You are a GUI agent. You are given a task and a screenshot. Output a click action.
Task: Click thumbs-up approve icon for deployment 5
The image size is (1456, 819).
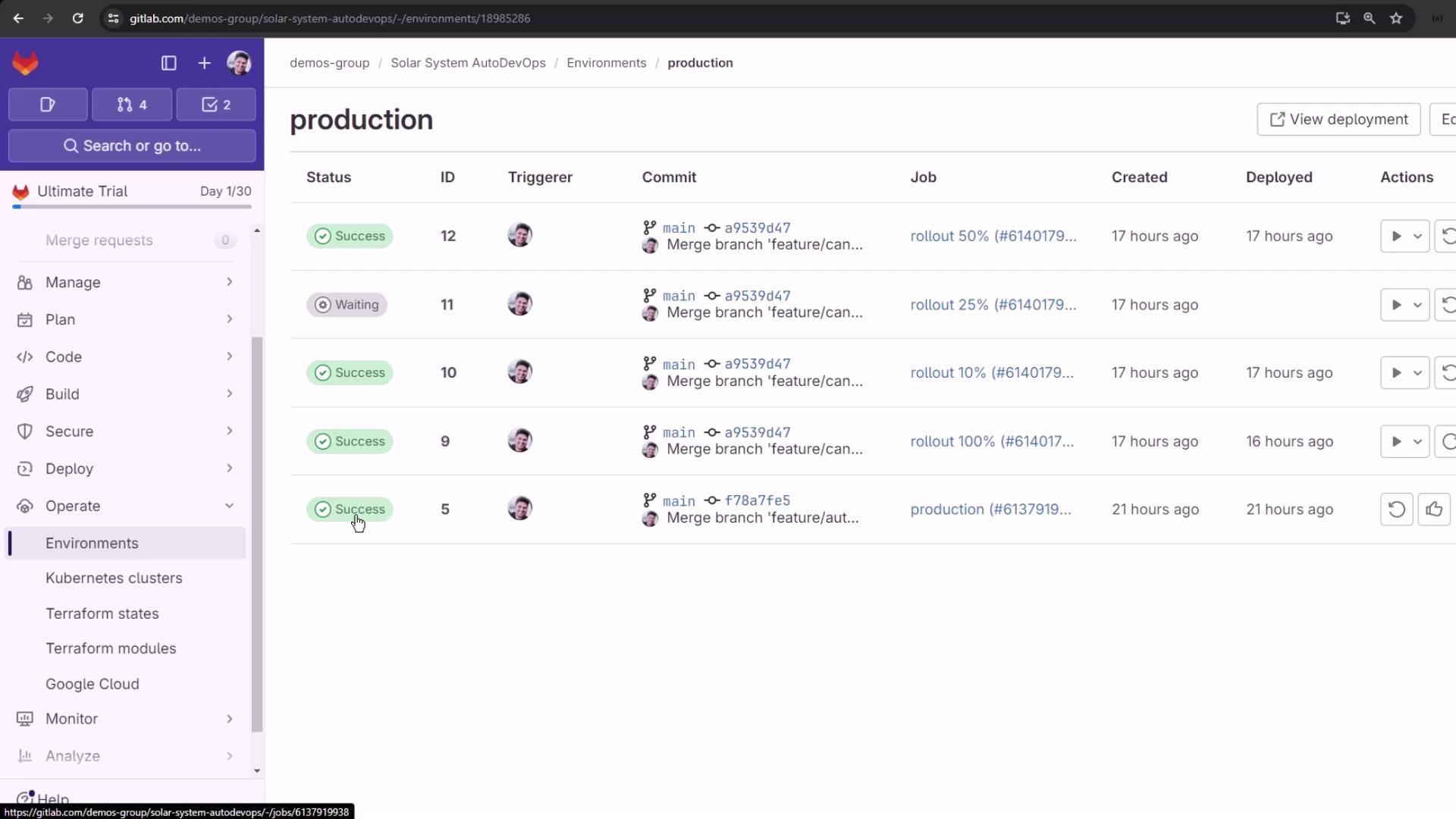coord(1433,510)
